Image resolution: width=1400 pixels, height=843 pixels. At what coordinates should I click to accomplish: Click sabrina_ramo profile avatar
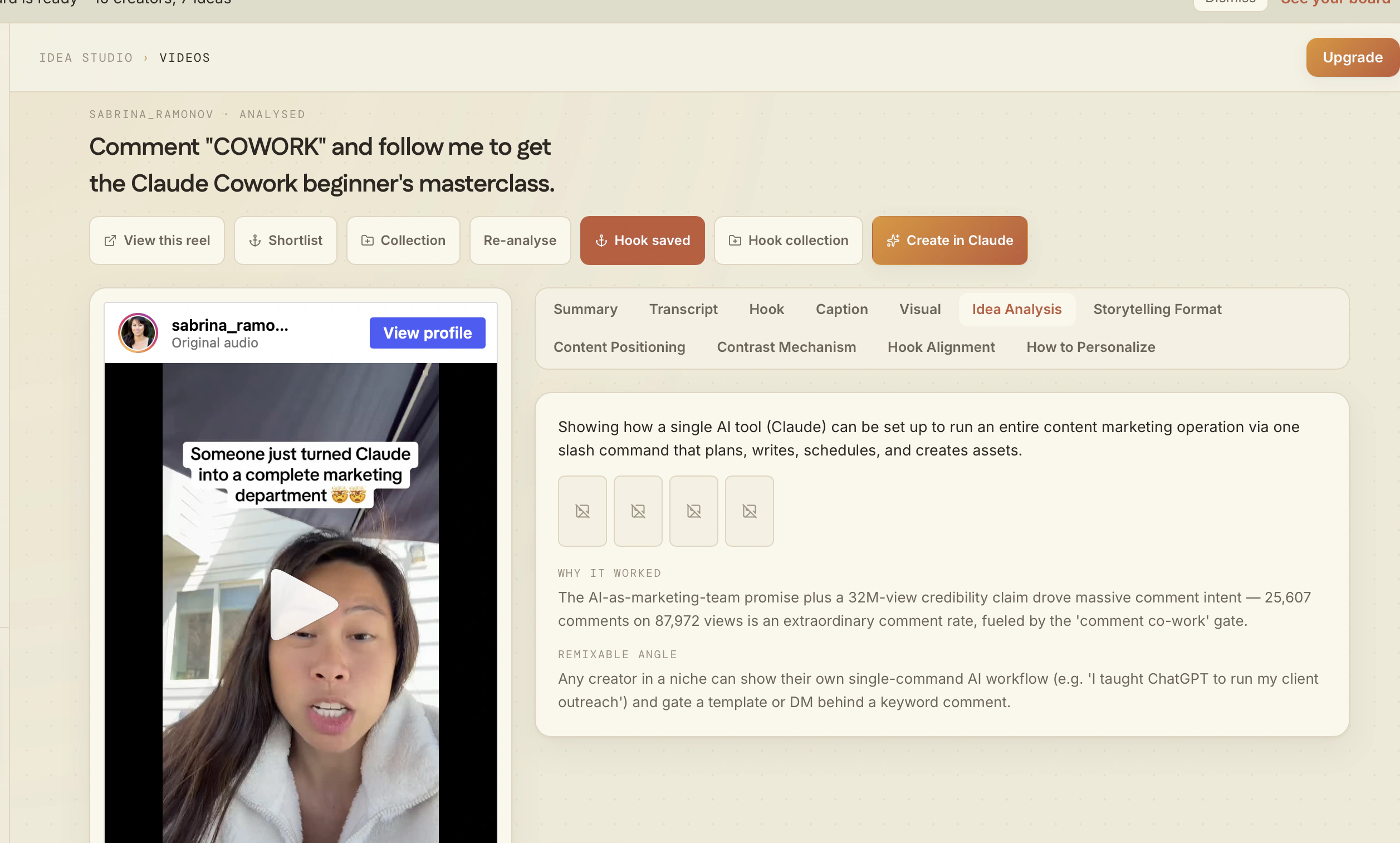click(x=138, y=333)
